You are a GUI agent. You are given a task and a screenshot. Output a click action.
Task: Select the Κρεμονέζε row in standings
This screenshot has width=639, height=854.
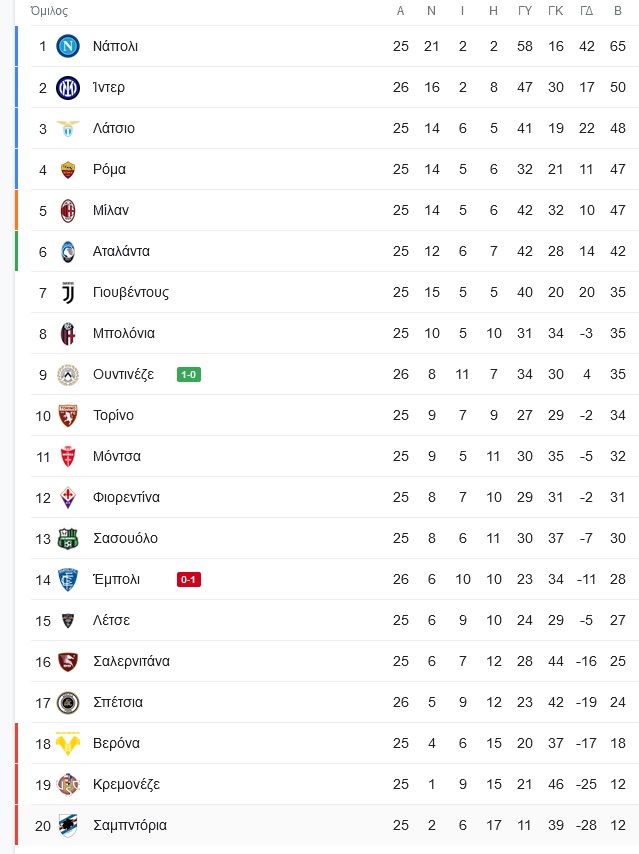(x=327, y=784)
